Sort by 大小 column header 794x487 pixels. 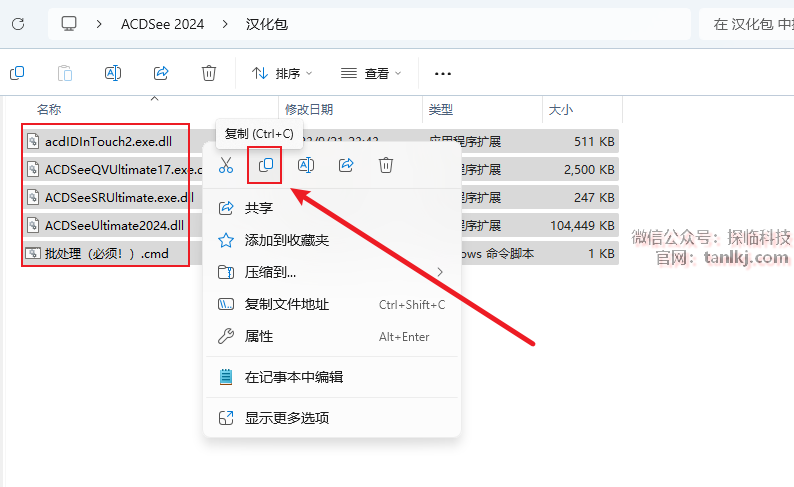click(x=561, y=109)
